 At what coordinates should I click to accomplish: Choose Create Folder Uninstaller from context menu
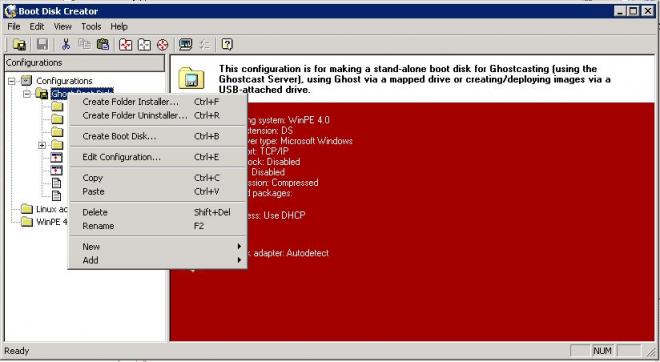click(x=157, y=115)
